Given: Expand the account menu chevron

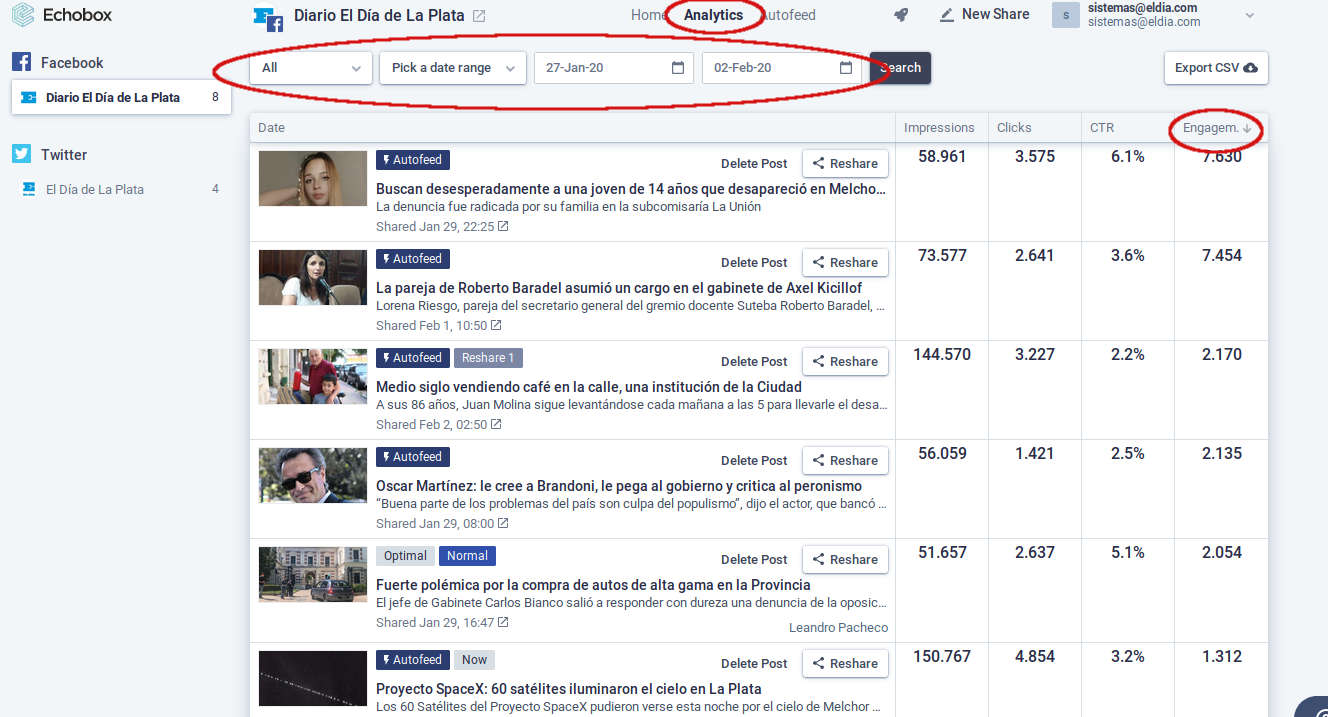Looking at the screenshot, I should [1249, 15].
